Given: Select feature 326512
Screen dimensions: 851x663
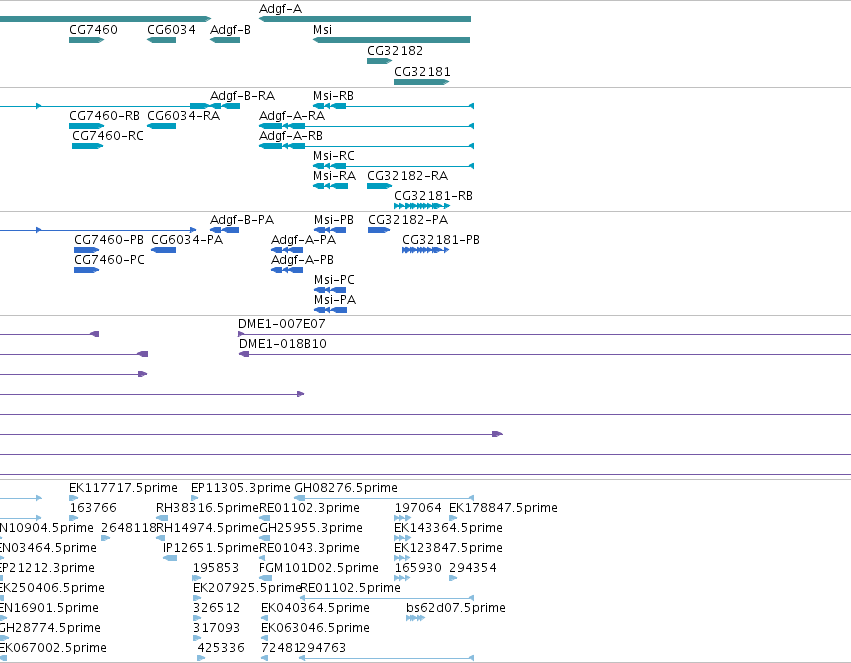Looking at the screenshot, I should click(x=197, y=619).
